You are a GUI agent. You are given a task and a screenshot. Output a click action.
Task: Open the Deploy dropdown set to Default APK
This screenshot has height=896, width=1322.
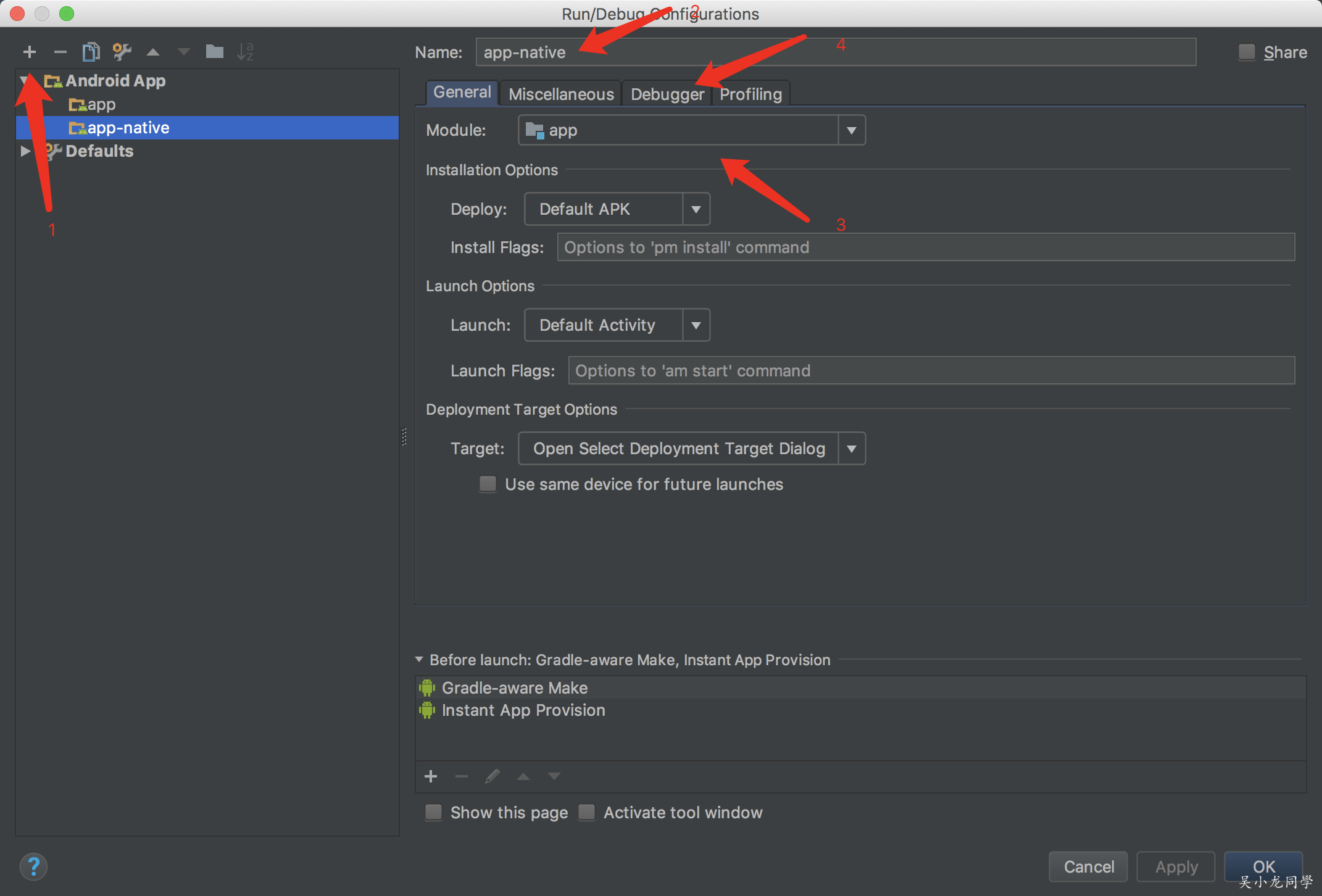(617, 209)
